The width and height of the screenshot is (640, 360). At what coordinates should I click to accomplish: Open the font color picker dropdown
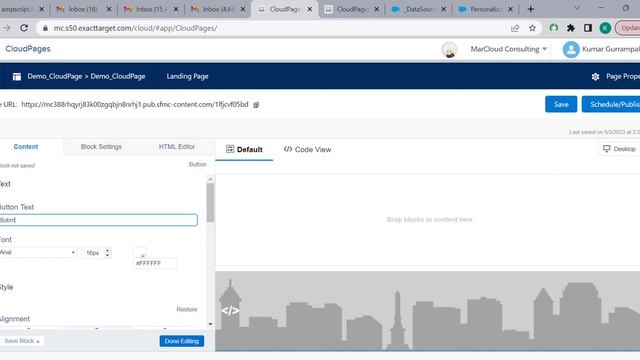coord(140,252)
